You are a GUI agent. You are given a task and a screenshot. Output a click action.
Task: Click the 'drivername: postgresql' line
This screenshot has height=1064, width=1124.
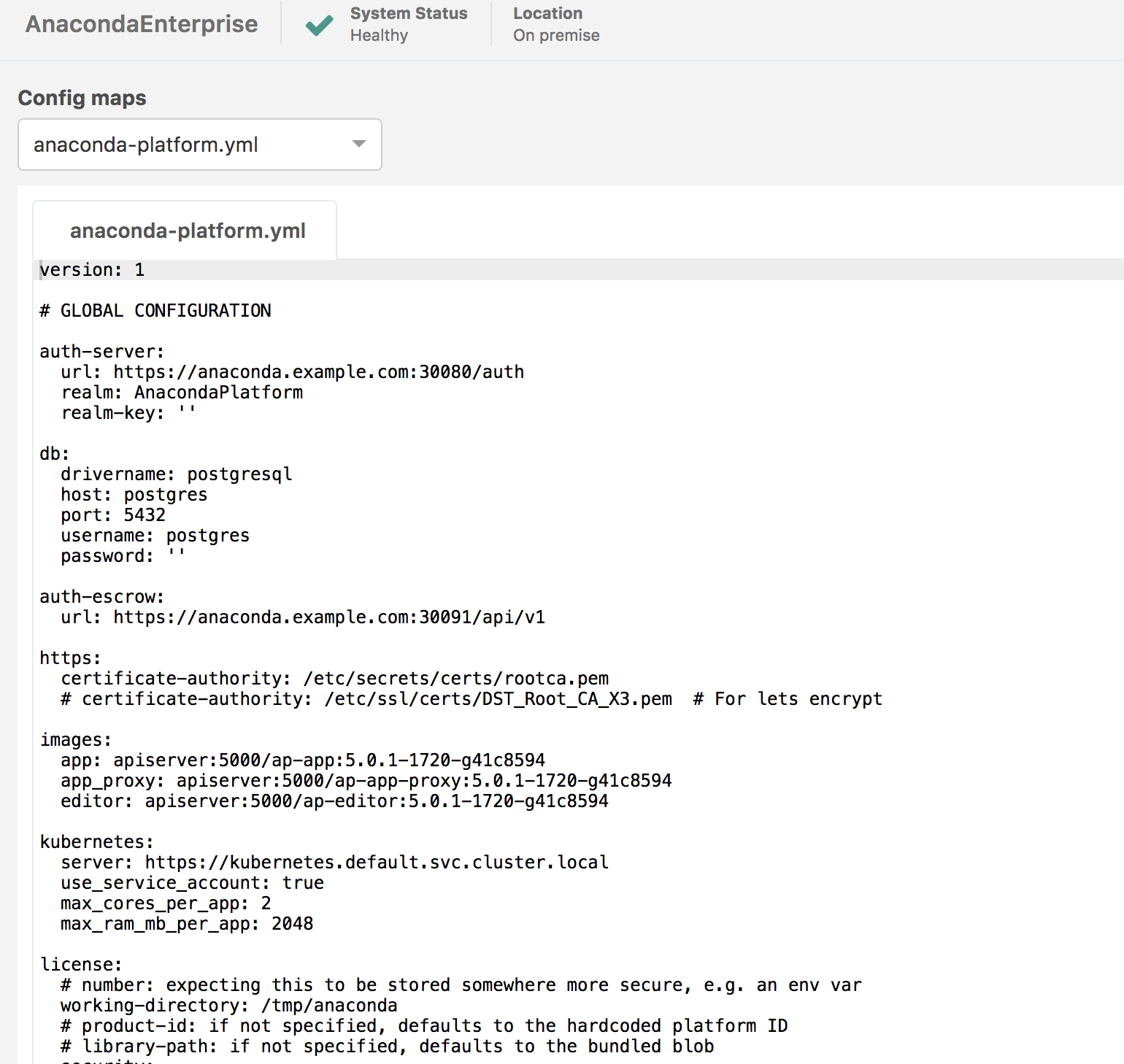pos(177,474)
